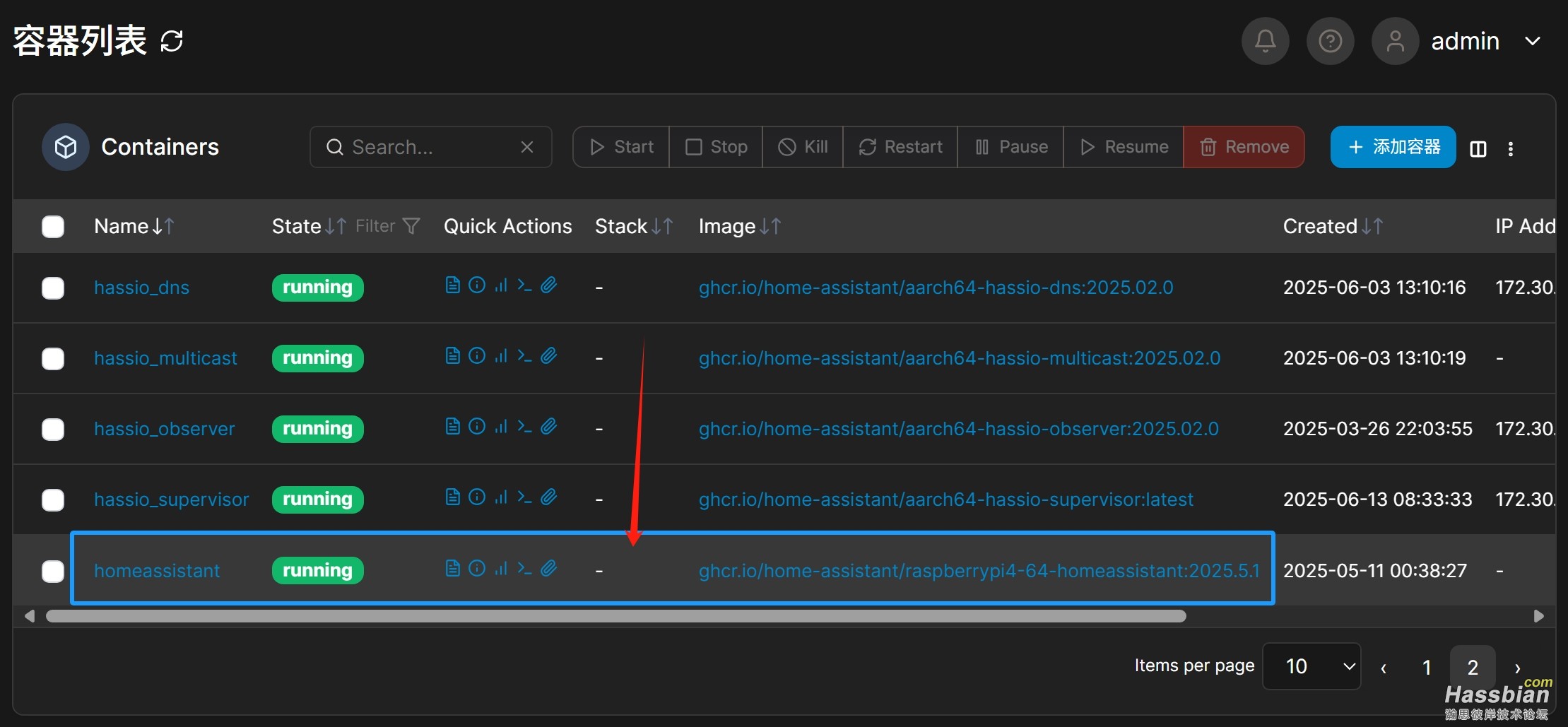Open logs icon for hassio_multicast
Viewport: 1568px width, 727px height.
tap(452, 355)
